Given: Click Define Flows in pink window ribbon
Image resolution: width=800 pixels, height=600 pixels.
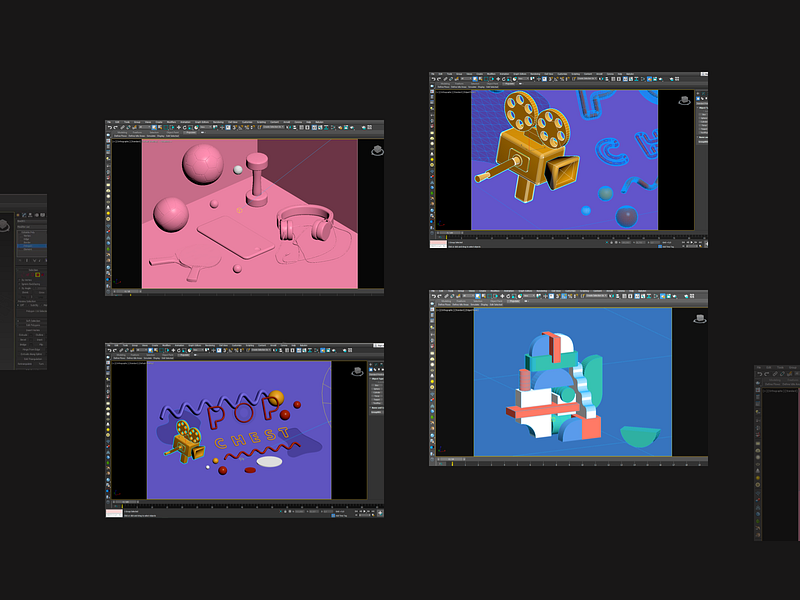Looking at the screenshot, I should [120, 136].
